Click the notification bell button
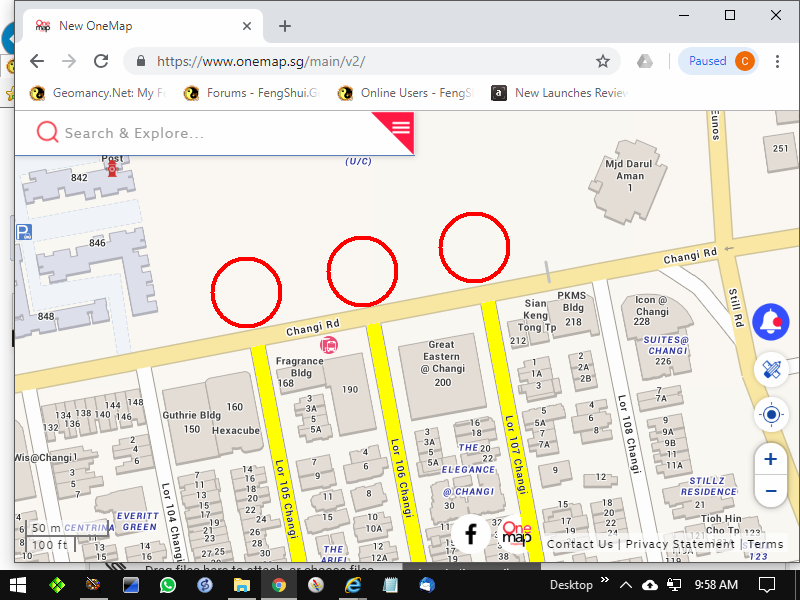The image size is (800, 600). (771, 322)
